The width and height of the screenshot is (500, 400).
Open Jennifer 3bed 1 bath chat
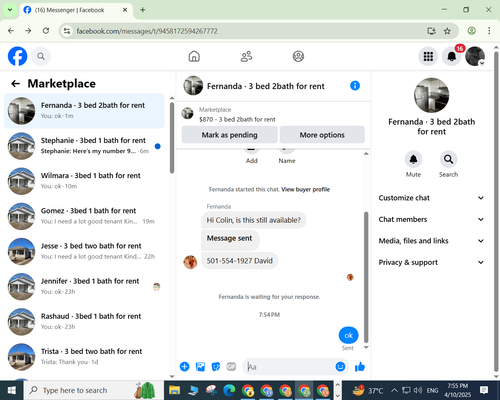coord(85,287)
